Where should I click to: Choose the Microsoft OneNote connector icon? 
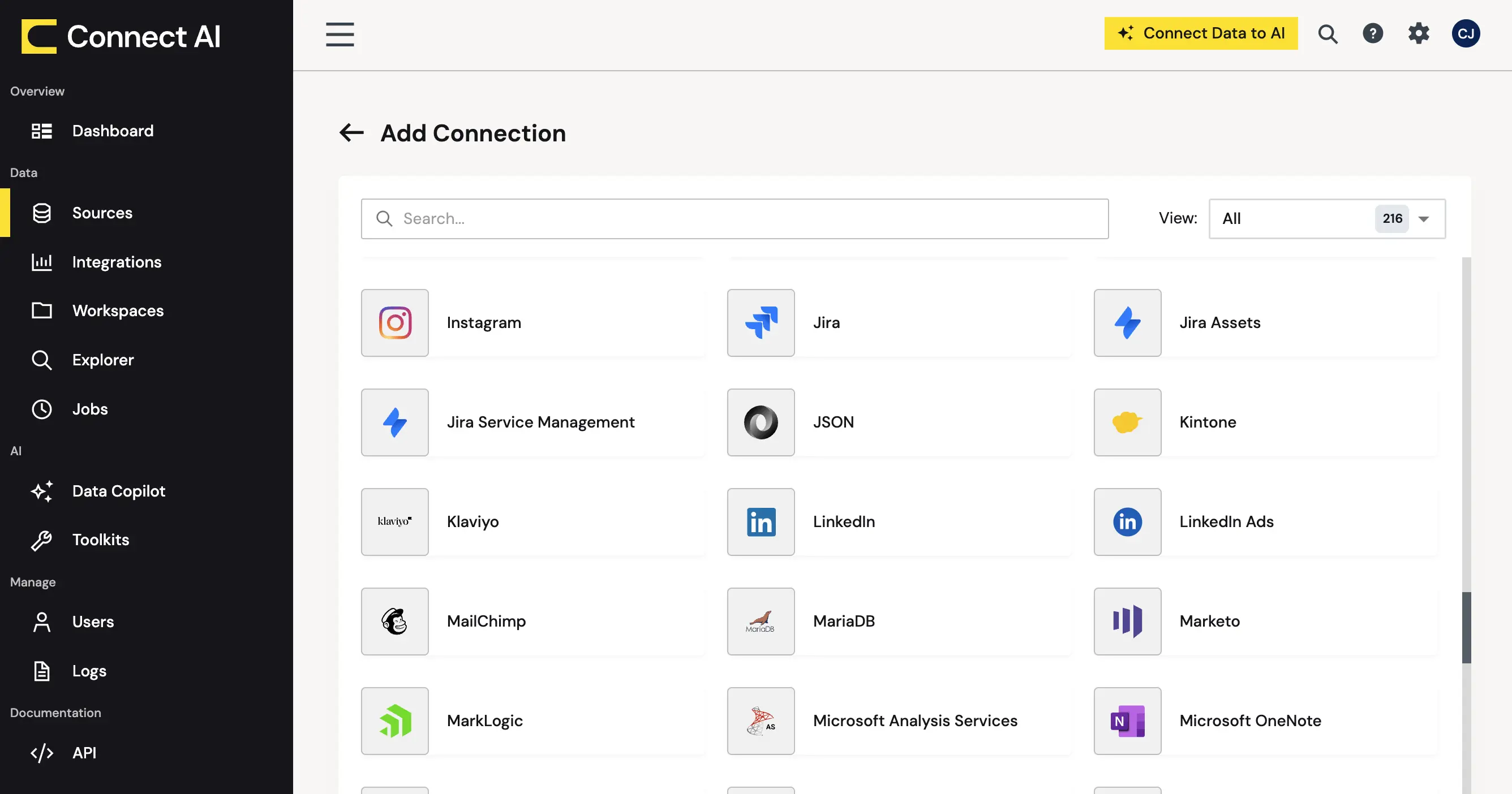(1127, 720)
